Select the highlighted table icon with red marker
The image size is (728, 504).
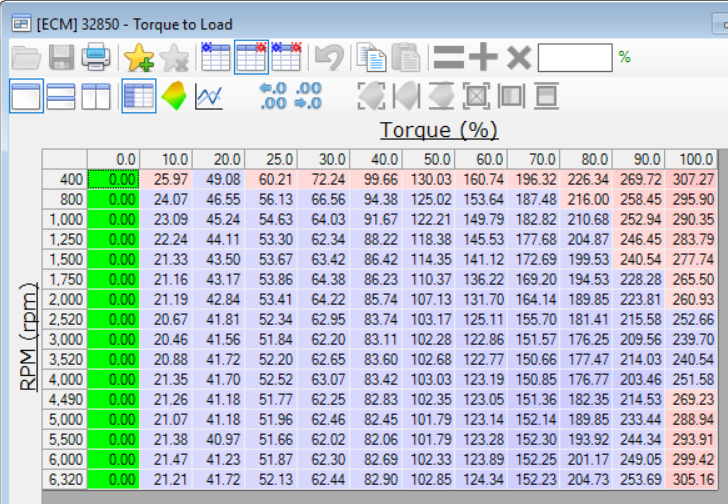coord(251,57)
